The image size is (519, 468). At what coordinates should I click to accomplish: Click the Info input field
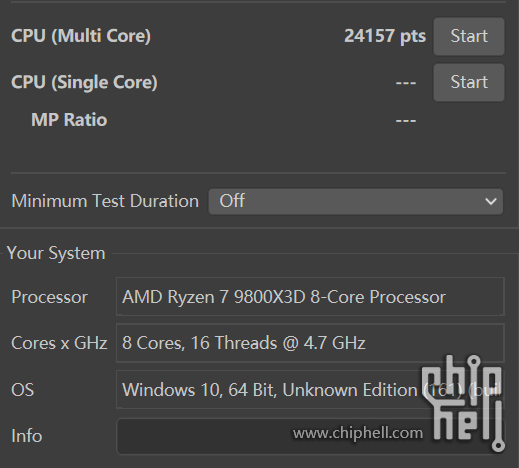[x=310, y=436]
